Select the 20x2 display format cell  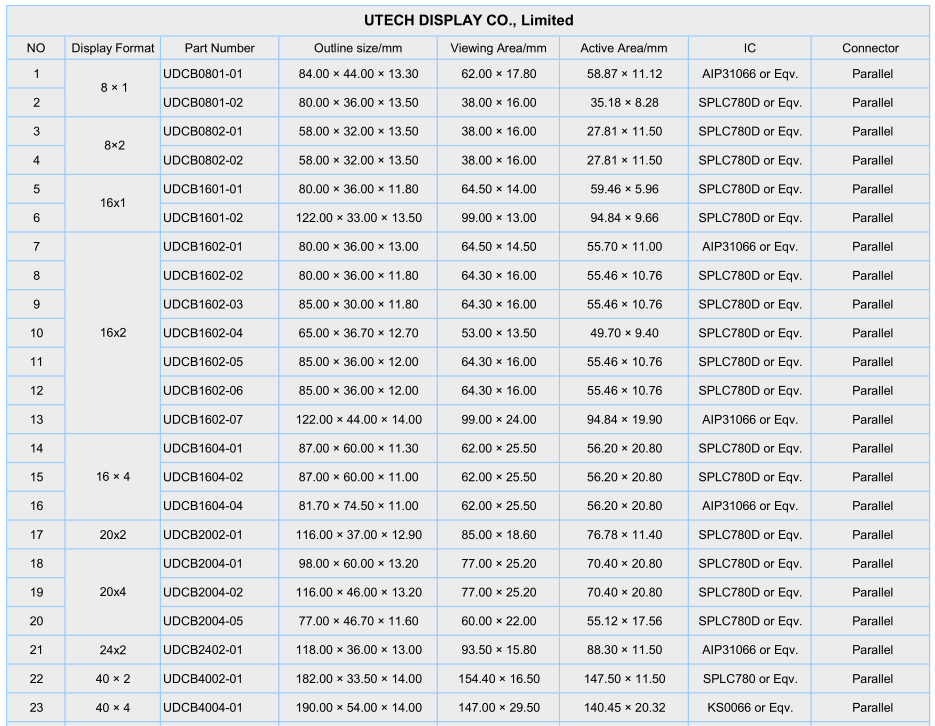[x=113, y=535]
